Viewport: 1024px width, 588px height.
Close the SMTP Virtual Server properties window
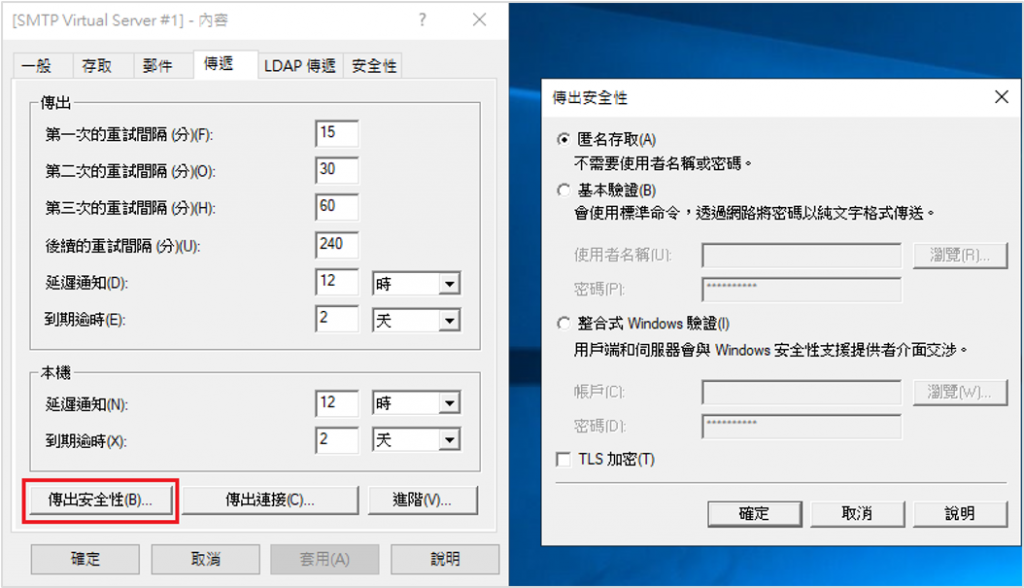click(479, 20)
